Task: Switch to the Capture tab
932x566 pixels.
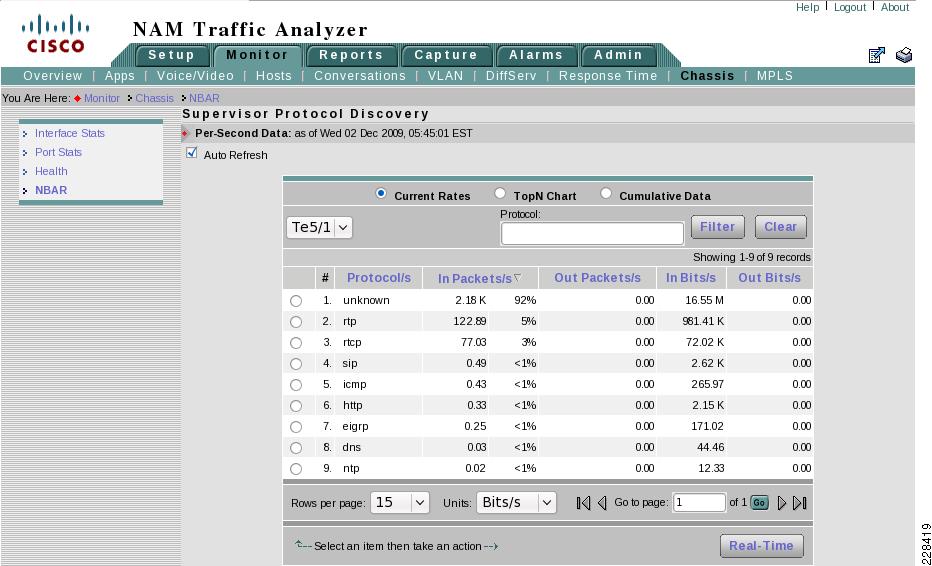Action: pos(446,55)
